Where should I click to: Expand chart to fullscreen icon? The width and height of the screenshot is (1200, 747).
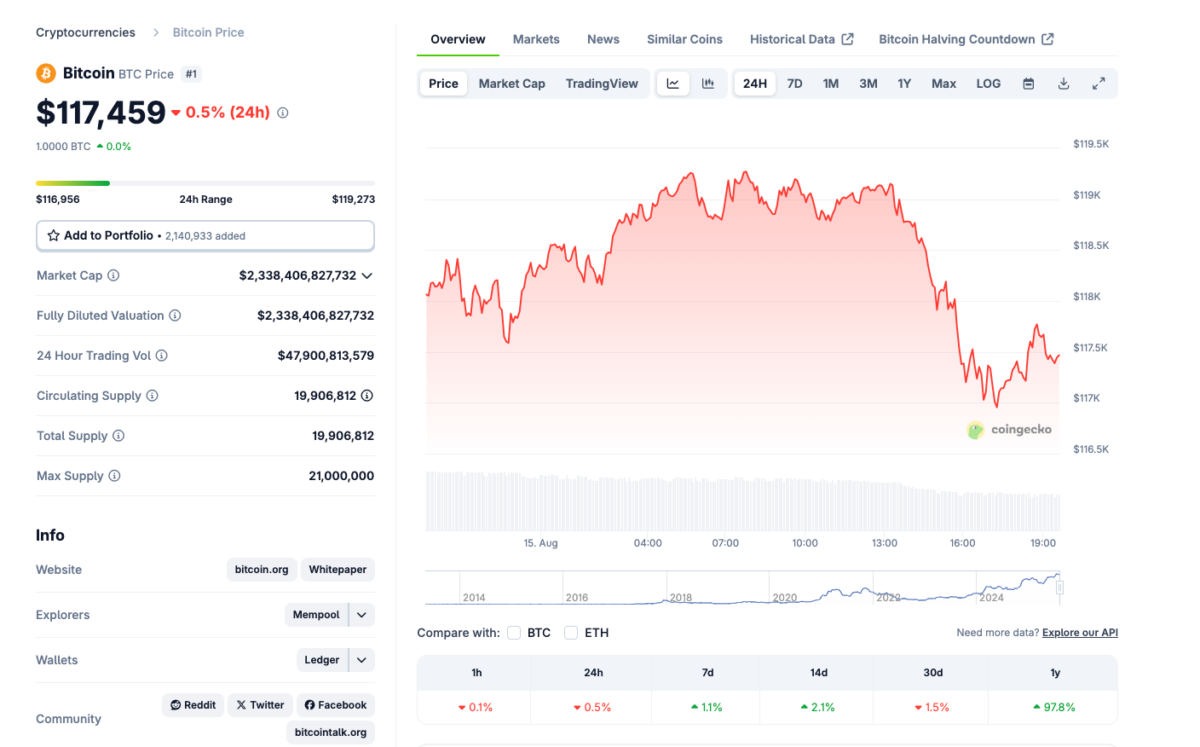1098,84
